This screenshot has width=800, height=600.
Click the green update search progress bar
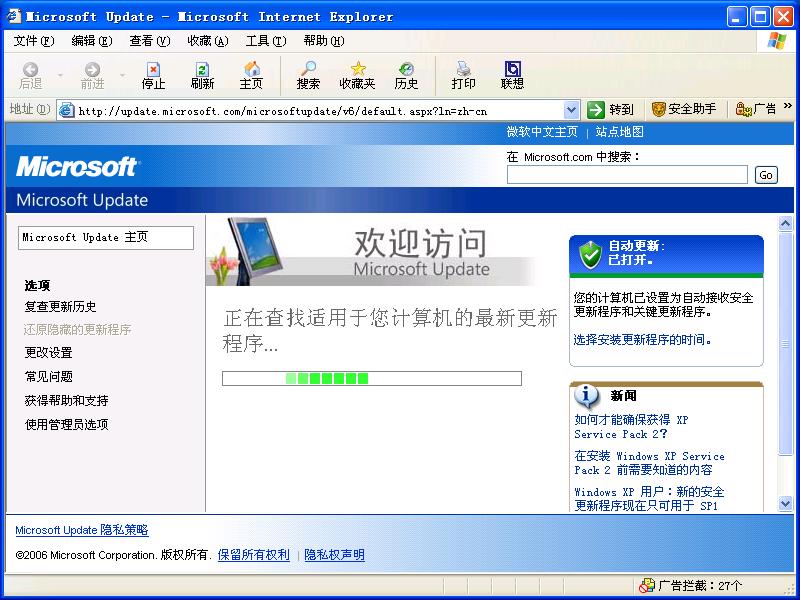[x=372, y=379]
